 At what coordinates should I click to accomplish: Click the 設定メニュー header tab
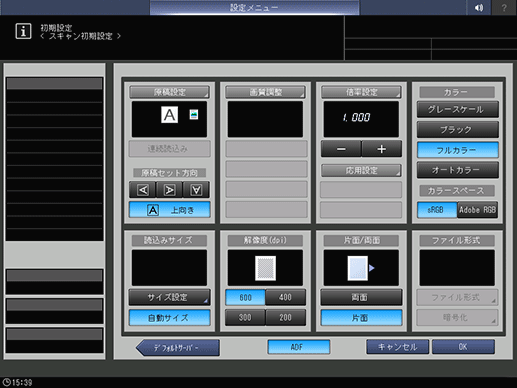click(x=255, y=7)
